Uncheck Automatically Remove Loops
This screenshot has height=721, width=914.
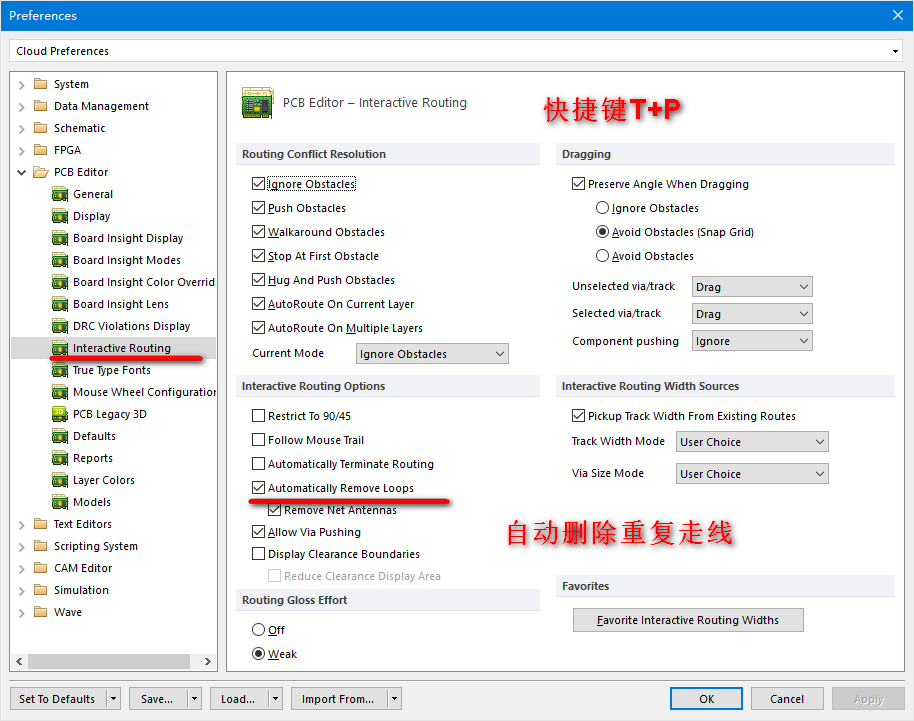(x=259, y=488)
